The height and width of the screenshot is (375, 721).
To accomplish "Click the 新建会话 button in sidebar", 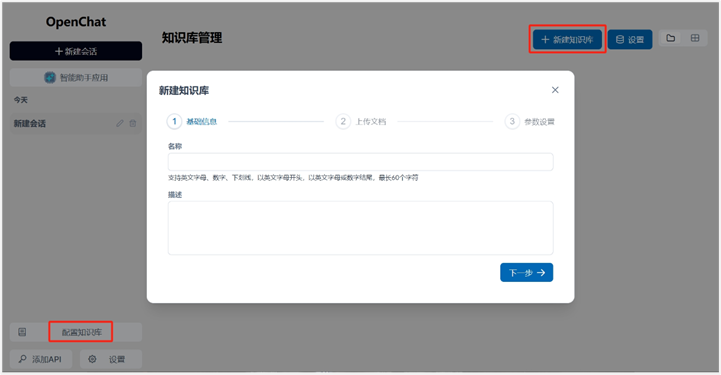I will (x=76, y=51).
